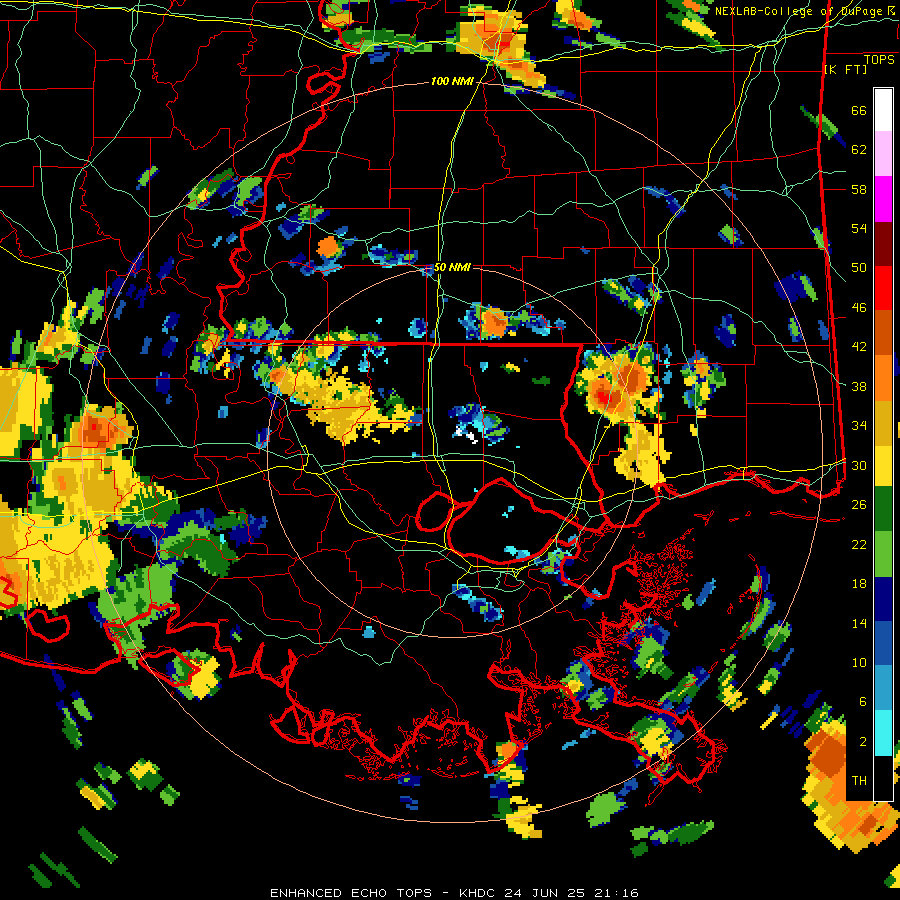Click the legend value "58"
The height and width of the screenshot is (900, 900).
click(859, 189)
